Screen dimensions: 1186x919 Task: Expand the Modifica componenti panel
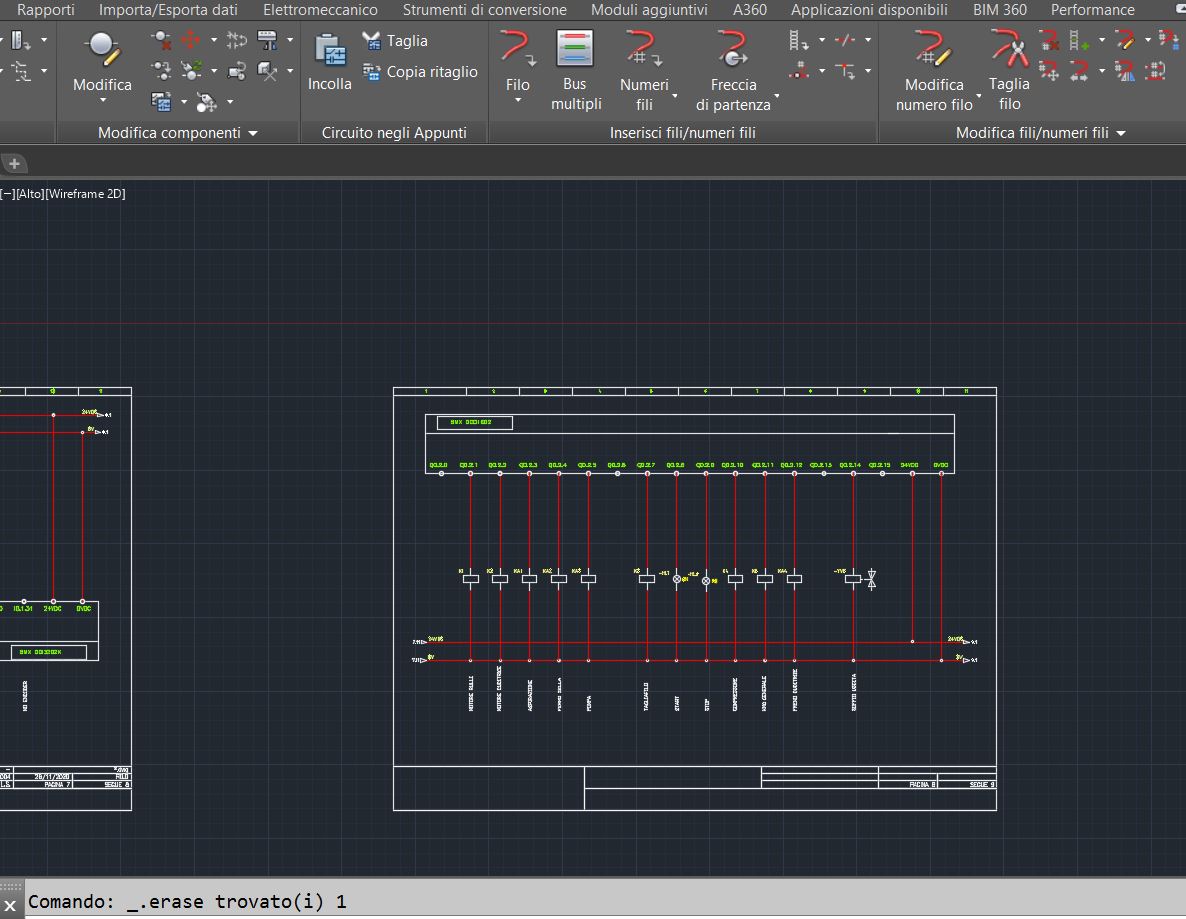click(252, 133)
